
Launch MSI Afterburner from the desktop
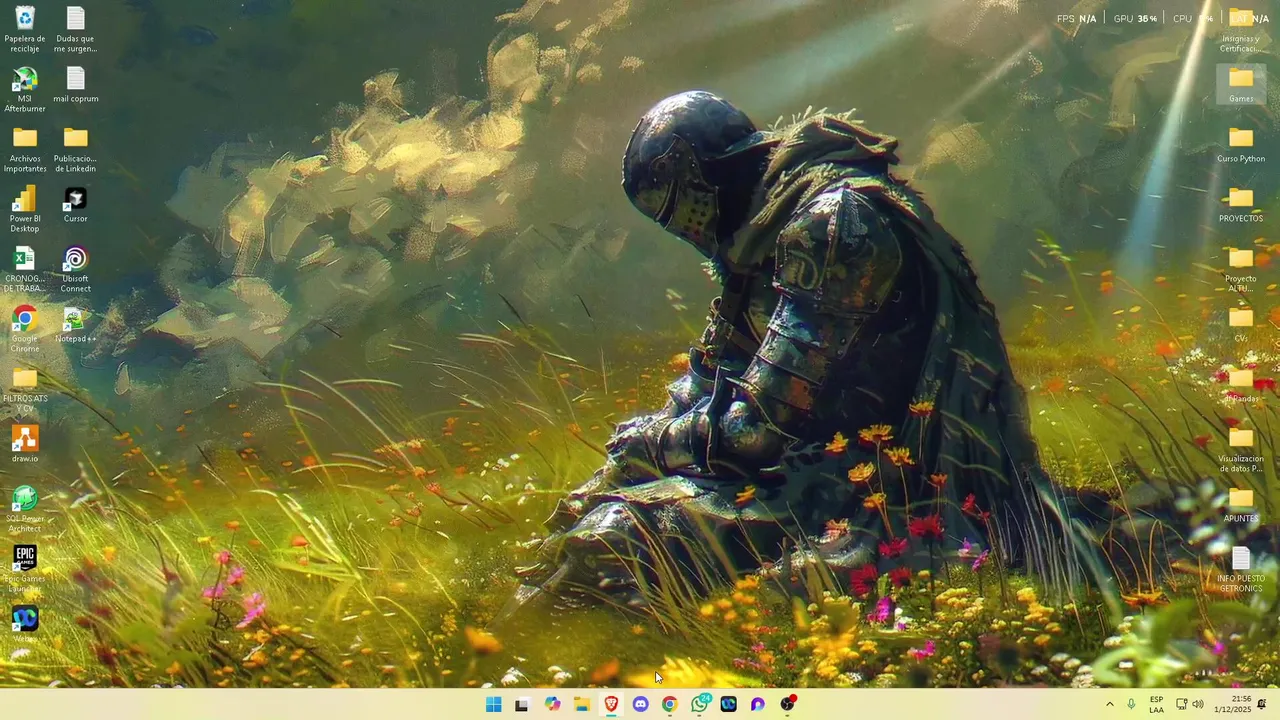coord(25,90)
